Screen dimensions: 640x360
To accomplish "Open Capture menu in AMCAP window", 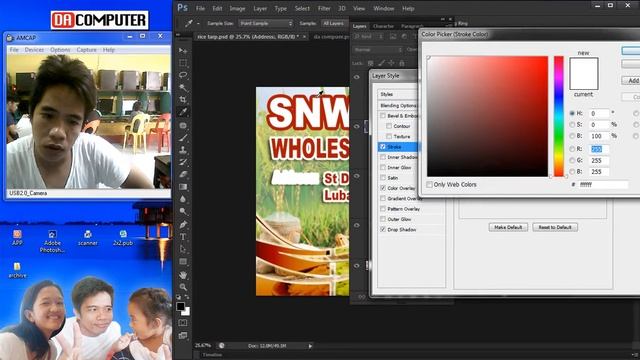I will tap(87, 50).
